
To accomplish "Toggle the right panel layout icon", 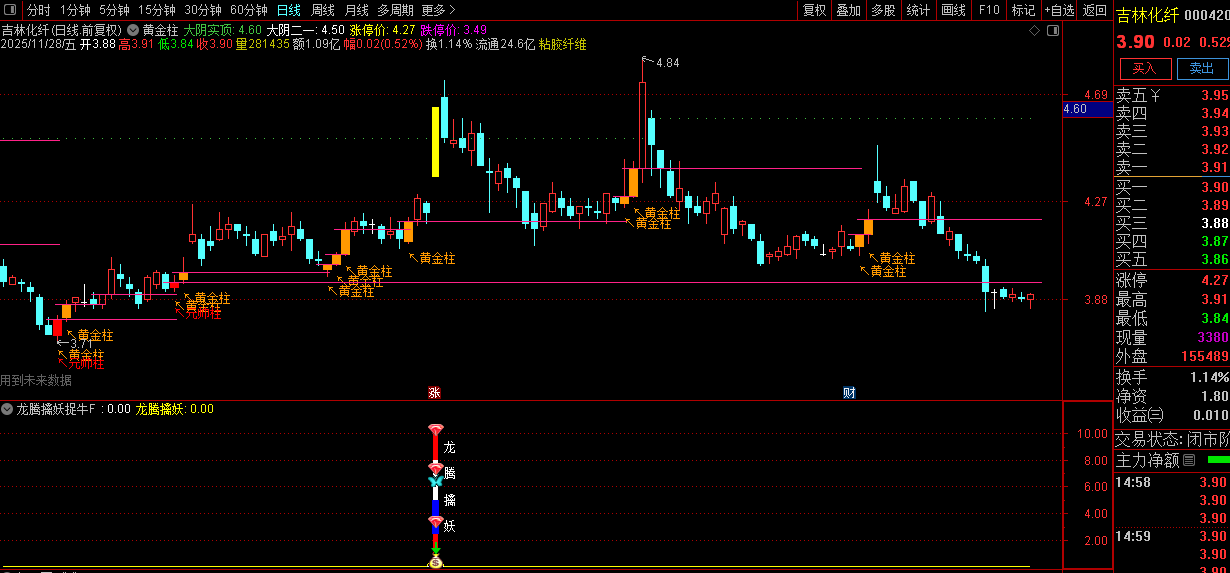I will (x=1052, y=31).
